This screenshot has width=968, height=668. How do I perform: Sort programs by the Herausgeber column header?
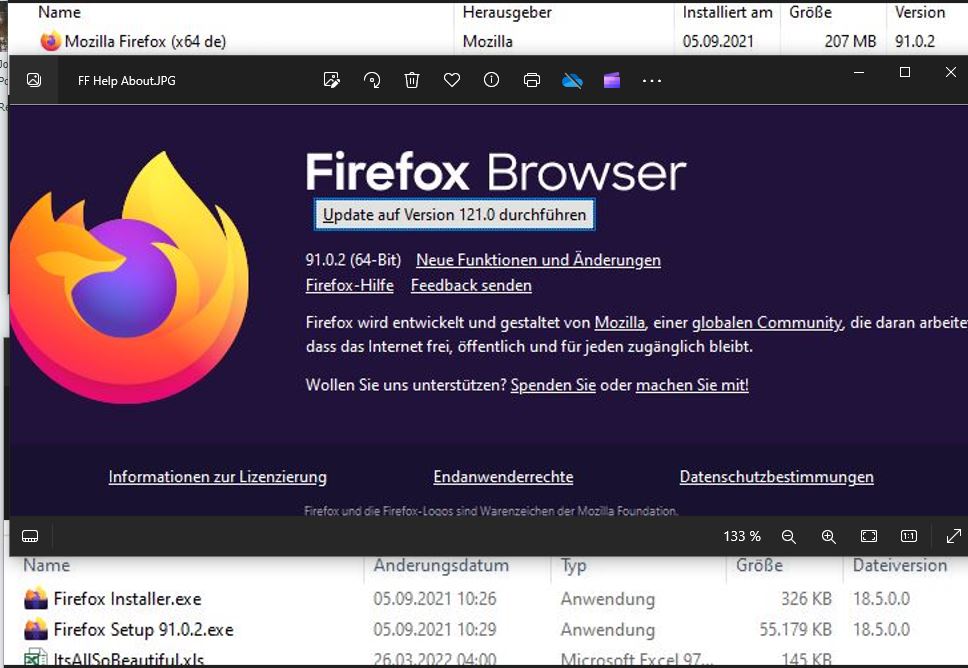(507, 12)
